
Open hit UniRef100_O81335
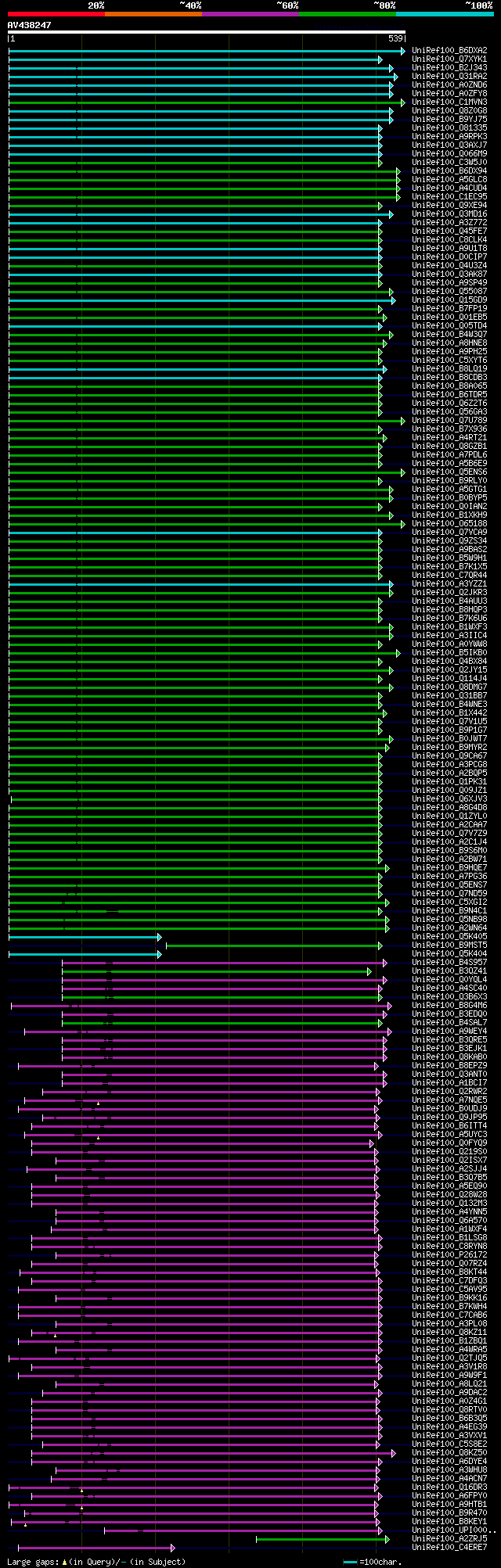tap(449, 128)
